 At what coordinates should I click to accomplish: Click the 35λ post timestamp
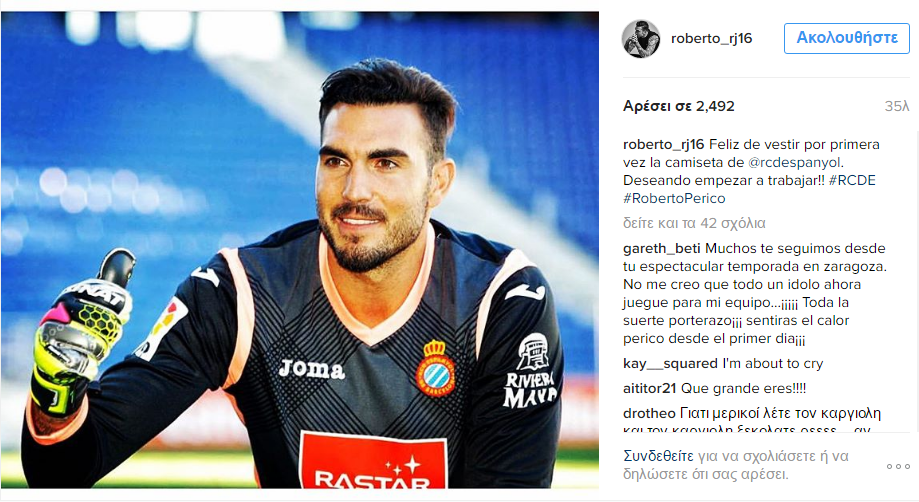897,107
